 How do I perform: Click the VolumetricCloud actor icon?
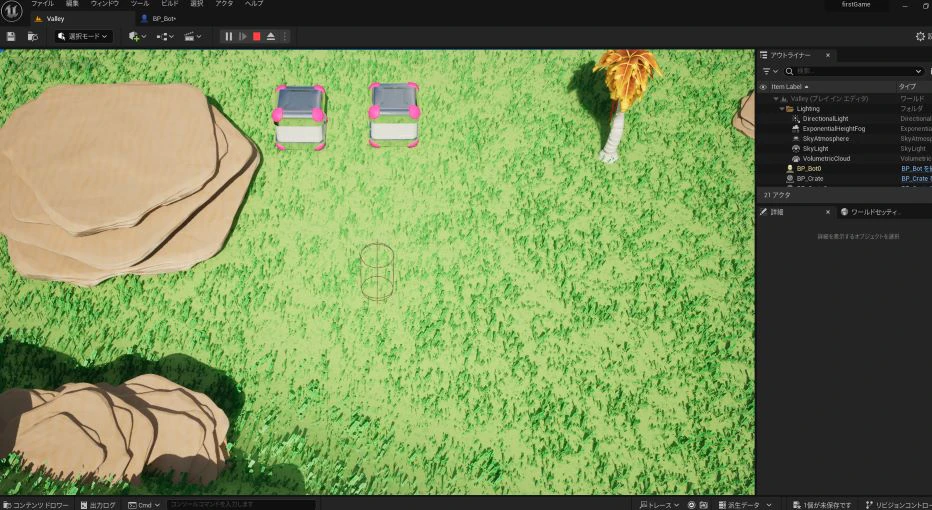point(796,159)
